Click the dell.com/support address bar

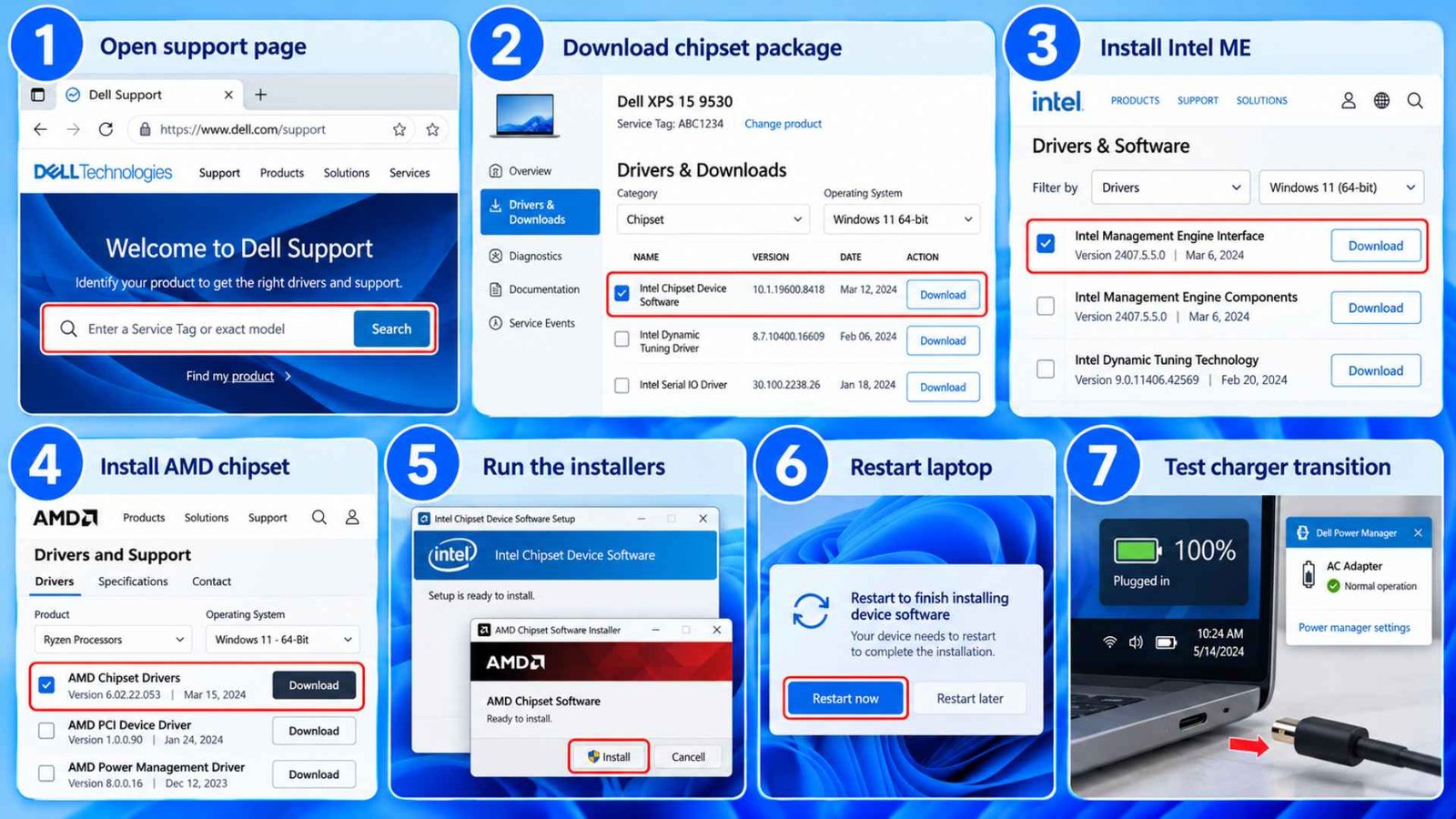pyautogui.click(x=273, y=129)
